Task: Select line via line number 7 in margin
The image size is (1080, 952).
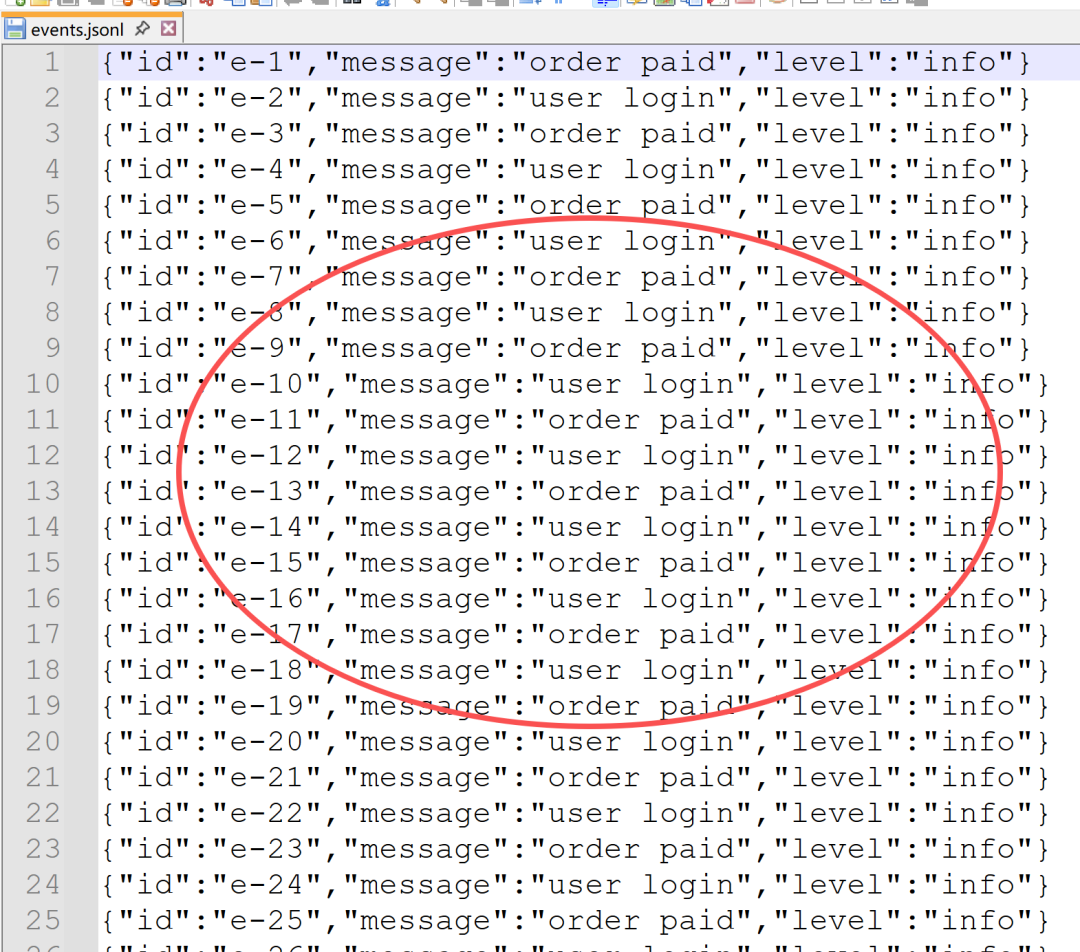Action: pyautogui.click(x=52, y=278)
